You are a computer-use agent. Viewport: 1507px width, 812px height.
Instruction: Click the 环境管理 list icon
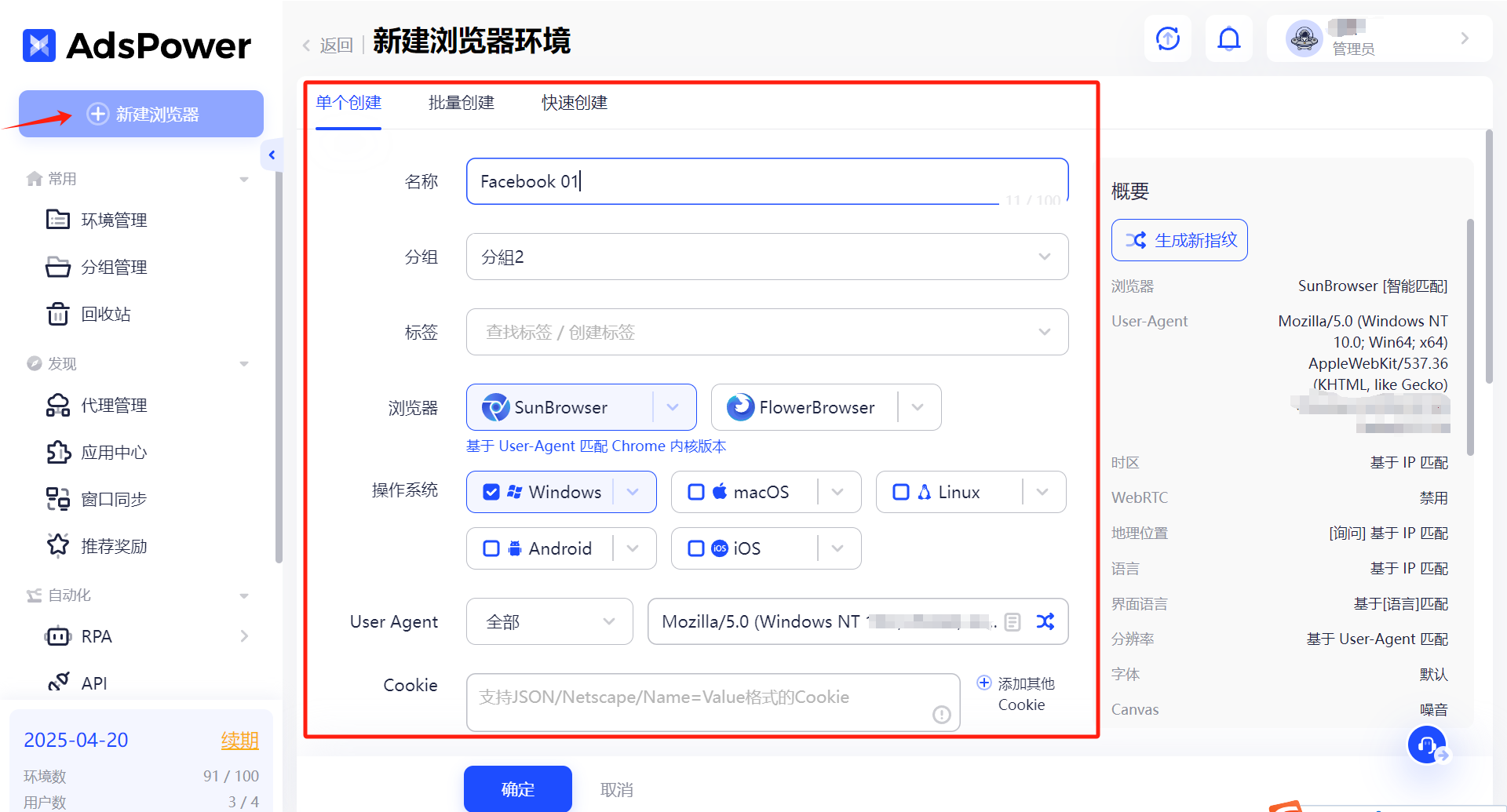(x=58, y=219)
